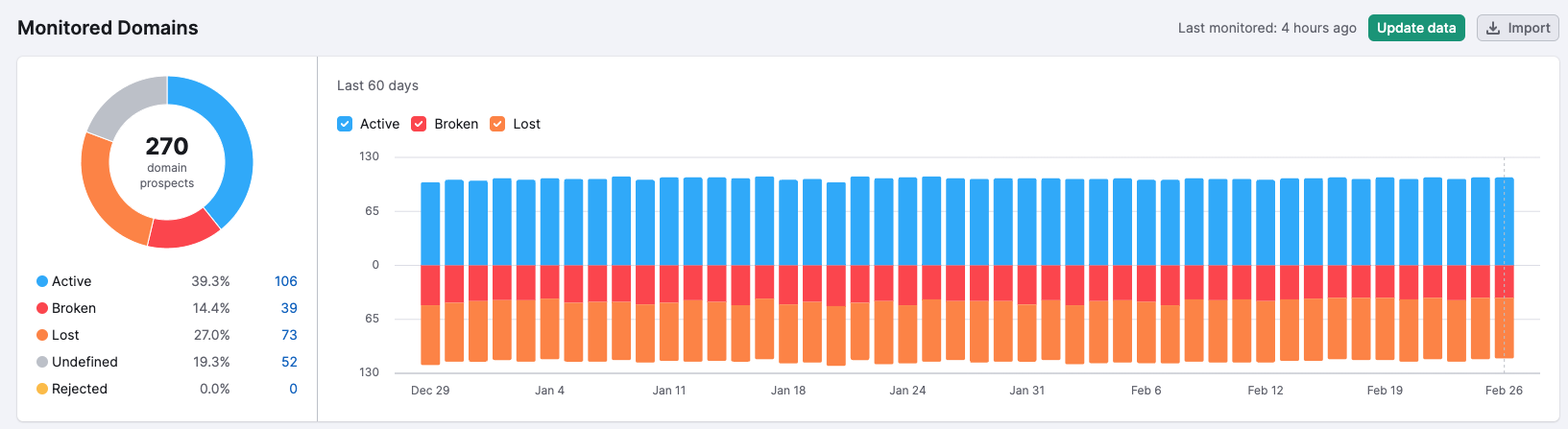The image size is (1568, 429).
Task: Click the blue Active legend dot
Action: point(42,281)
